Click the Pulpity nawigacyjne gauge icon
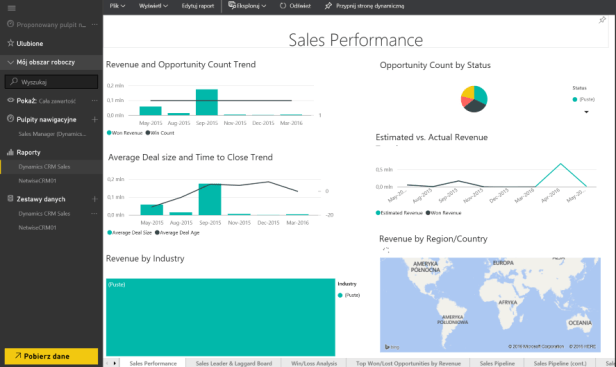The image size is (616, 367). 11,119
